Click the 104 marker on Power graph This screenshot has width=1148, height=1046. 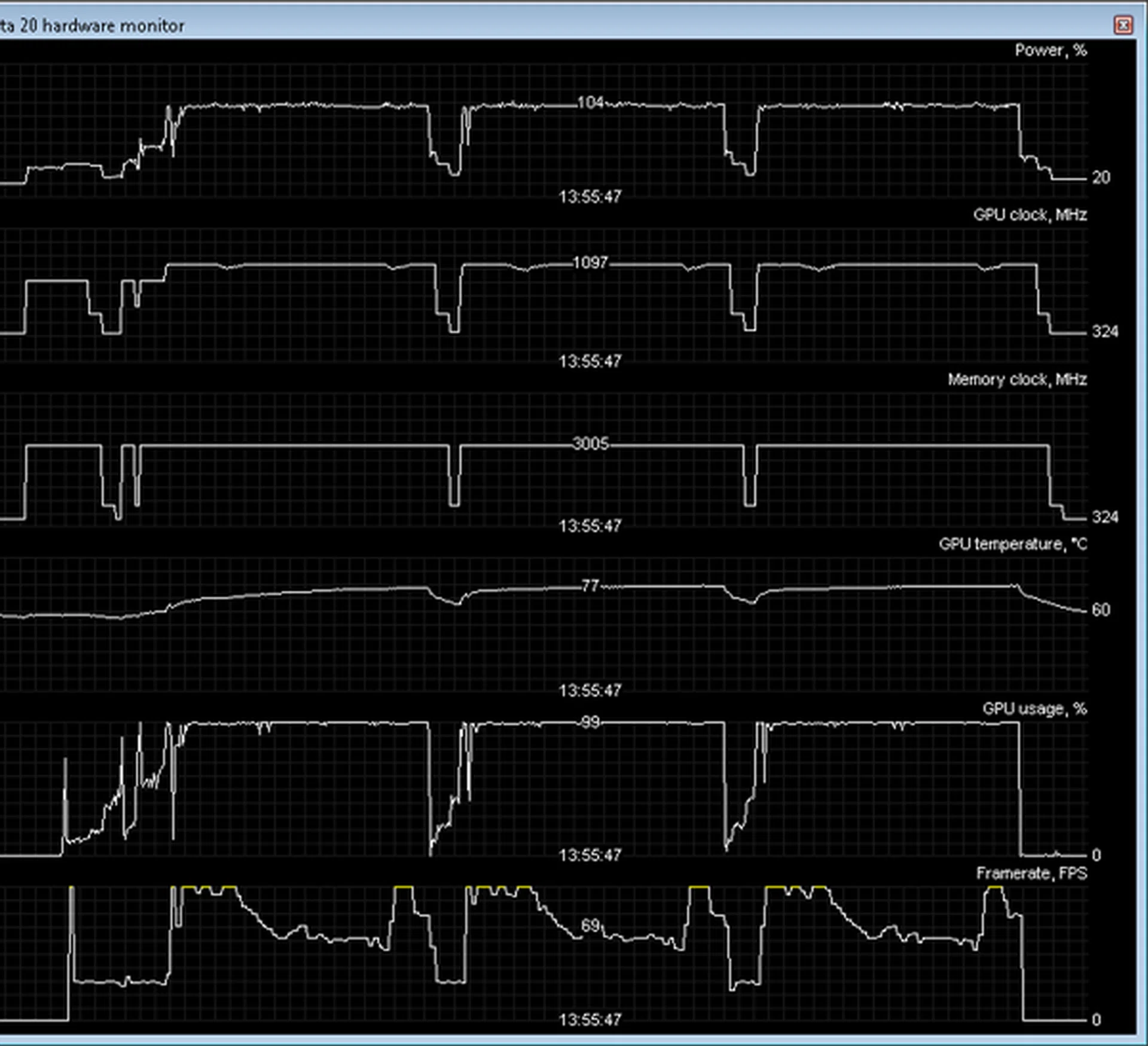590,103
